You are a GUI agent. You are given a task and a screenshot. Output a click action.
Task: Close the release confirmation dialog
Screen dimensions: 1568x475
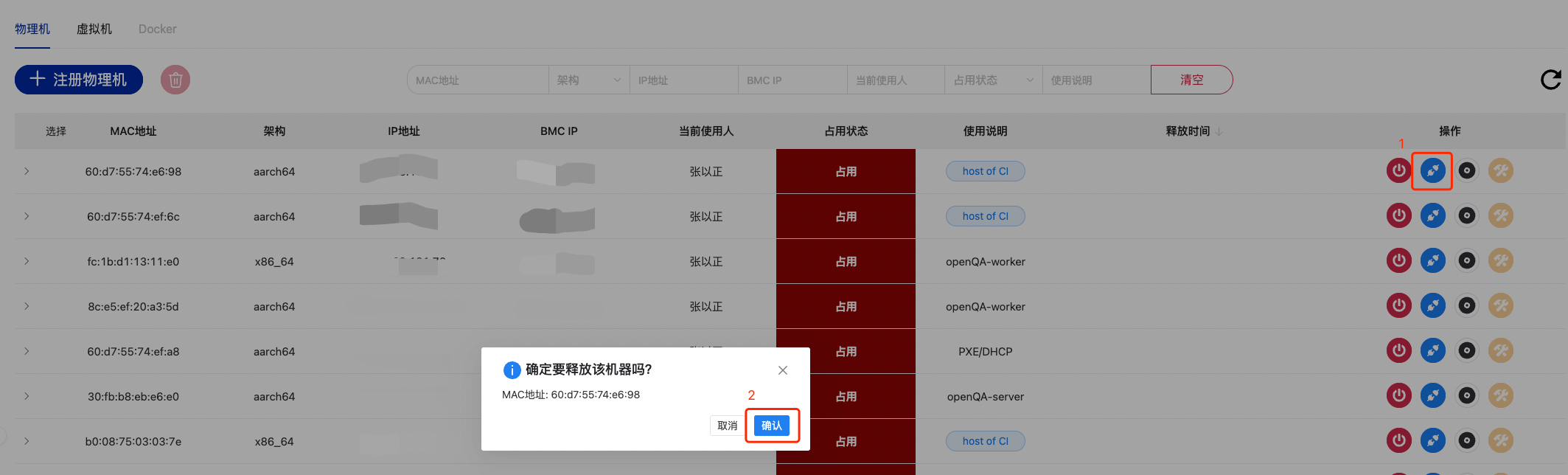point(782,370)
